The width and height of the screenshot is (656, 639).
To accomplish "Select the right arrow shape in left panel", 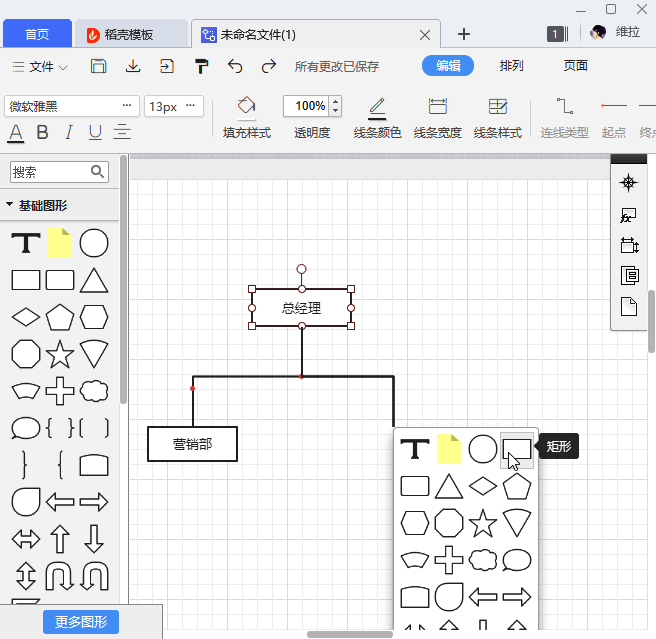I will pyautogui.click(x=94, y=502).
